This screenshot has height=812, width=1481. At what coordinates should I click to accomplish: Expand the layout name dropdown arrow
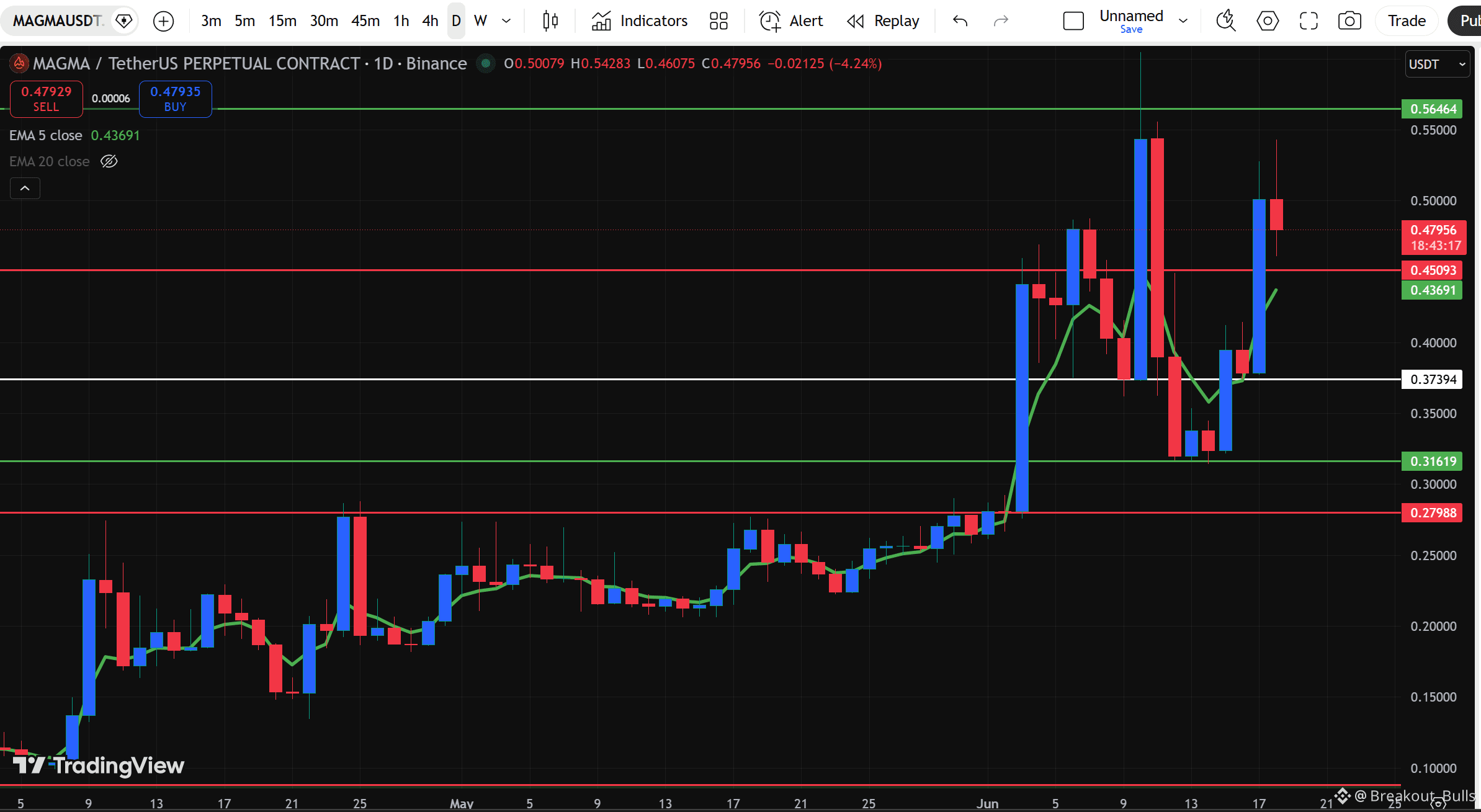point(1183,21)
